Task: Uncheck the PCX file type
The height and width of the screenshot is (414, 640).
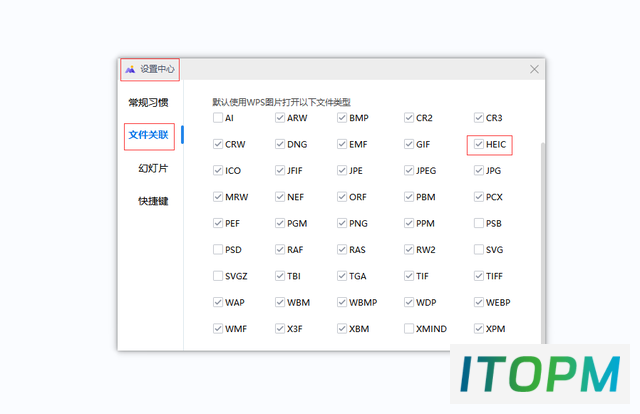Action: pos(479,197)
